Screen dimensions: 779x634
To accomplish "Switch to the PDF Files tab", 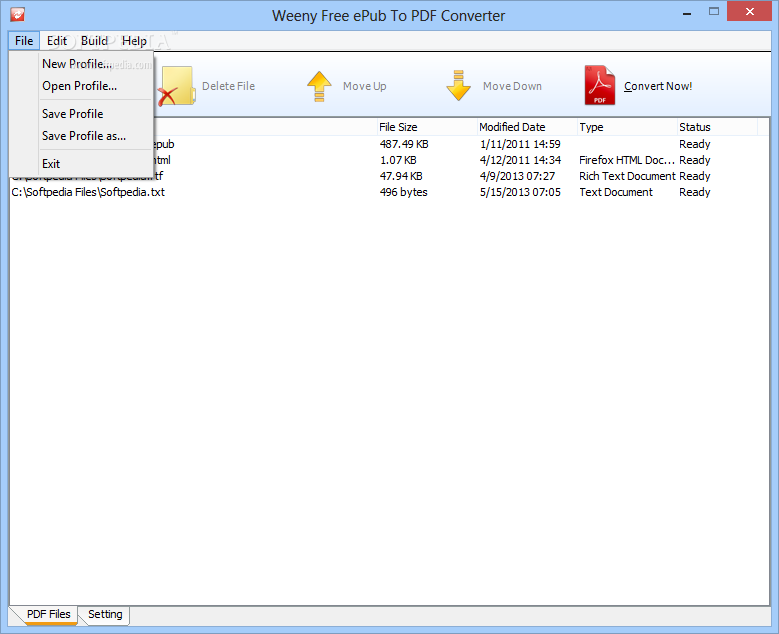I will 48,614.
